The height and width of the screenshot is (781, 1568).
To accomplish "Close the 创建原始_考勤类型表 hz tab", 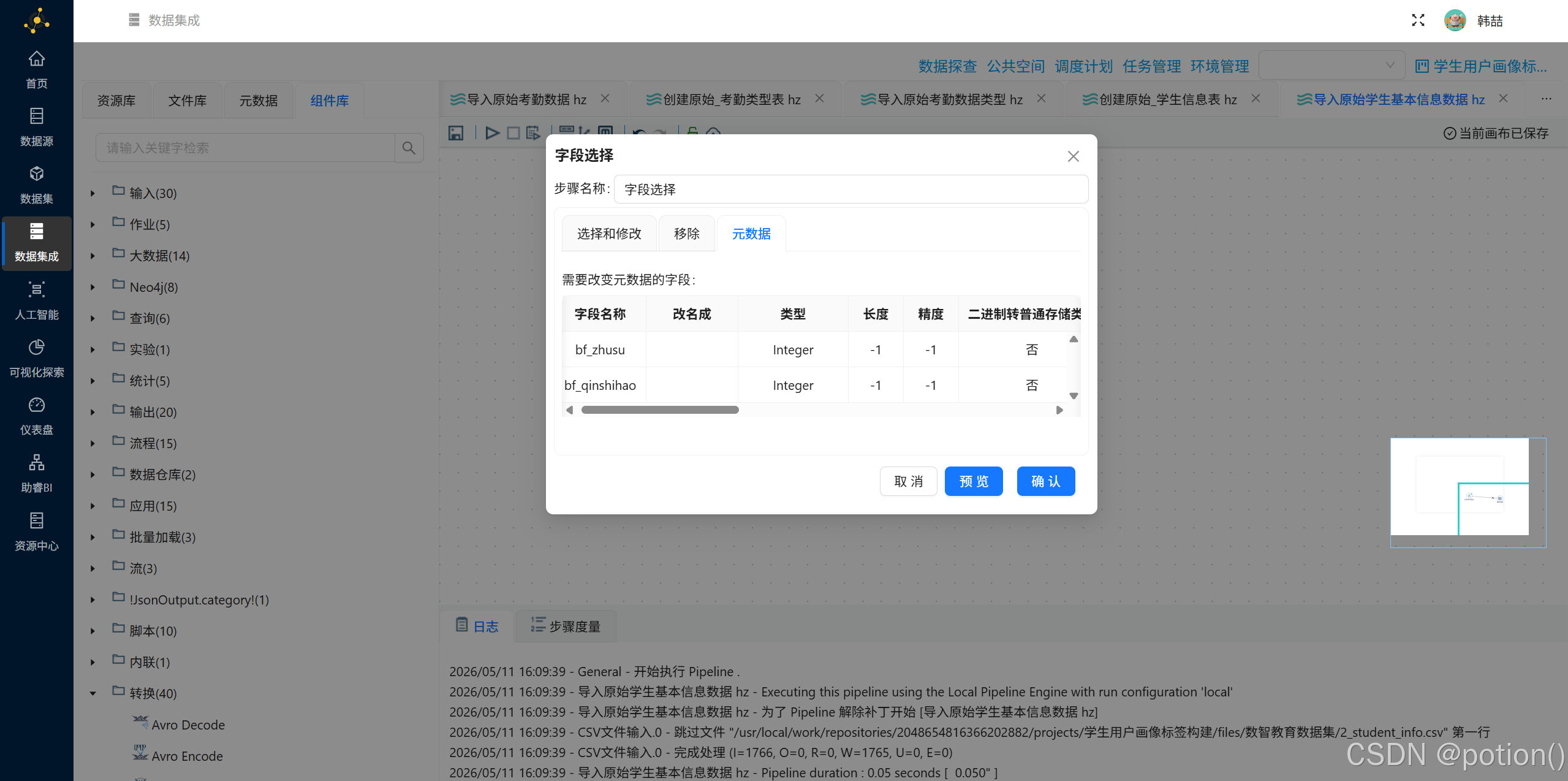I will [x=819, y=98].
